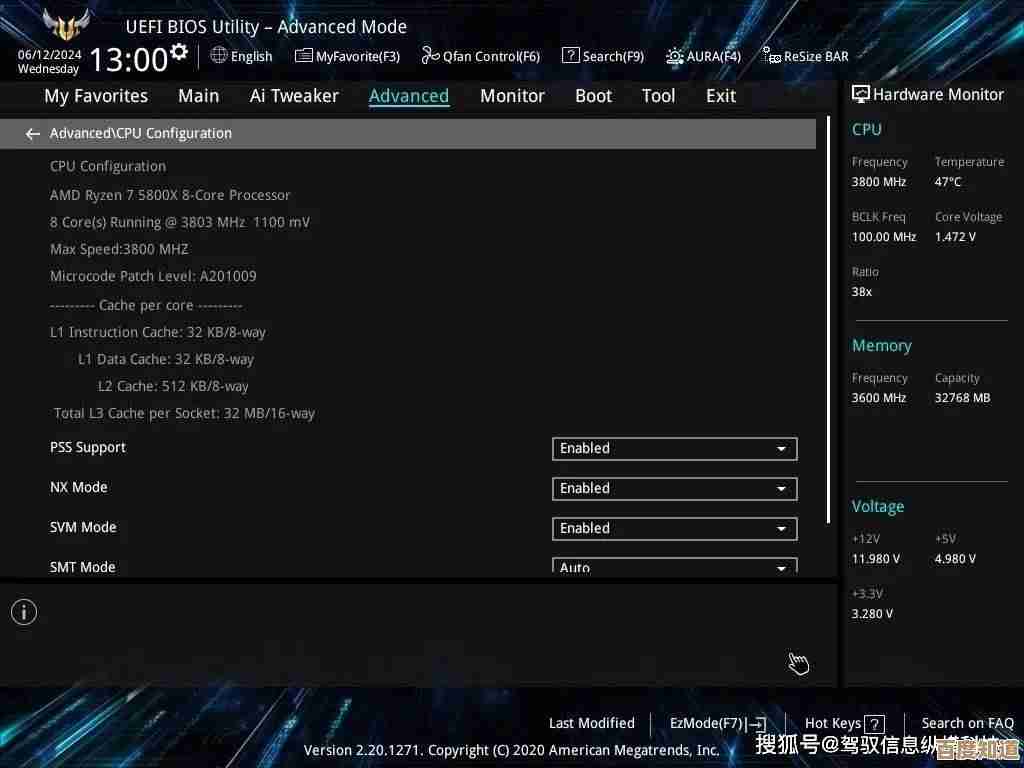Switch to the Ai Tweaker tab
Screen dimensions: 1024x768
pyautogui.click(x=294, y=96)
